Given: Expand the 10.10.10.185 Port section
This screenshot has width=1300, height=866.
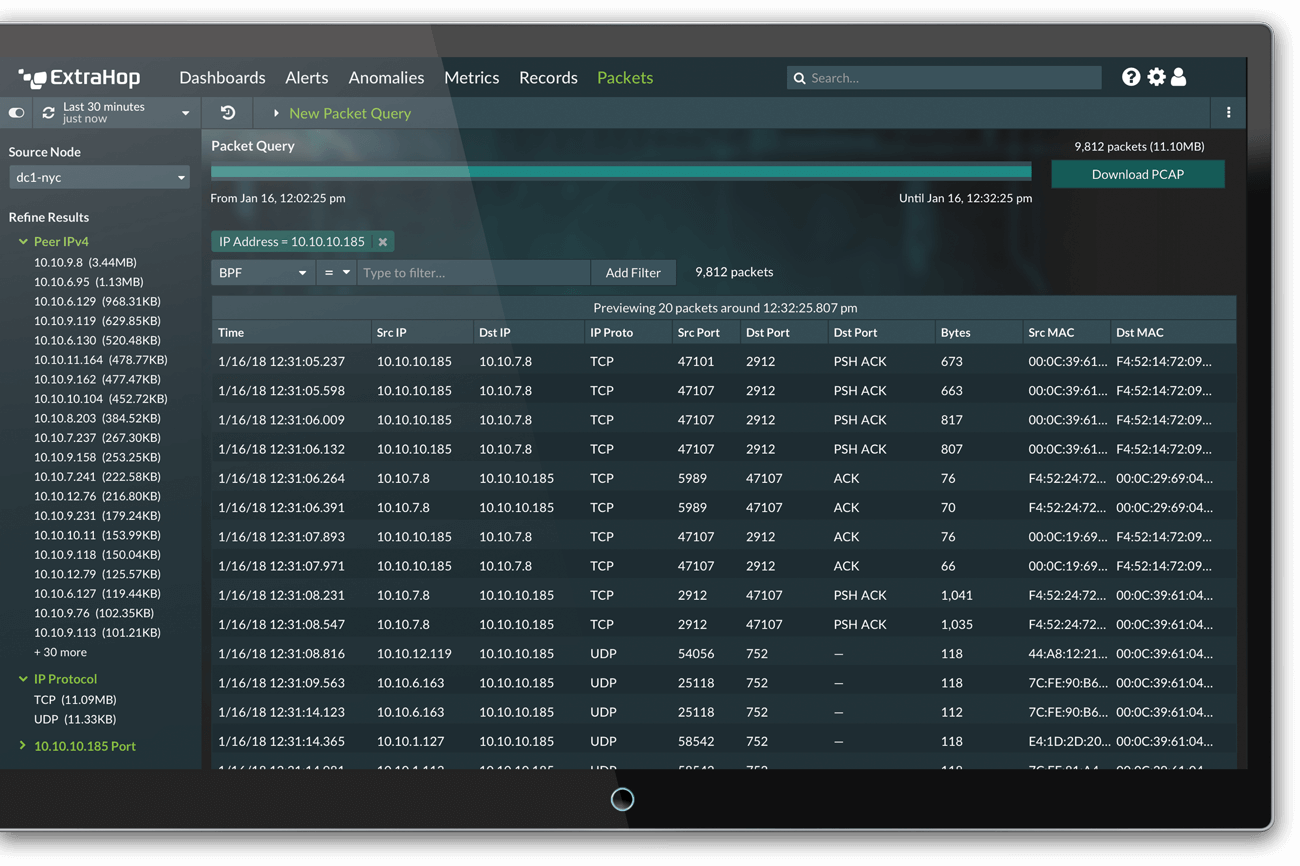Looking at the screenshot, I should click(x=24, y=746).
